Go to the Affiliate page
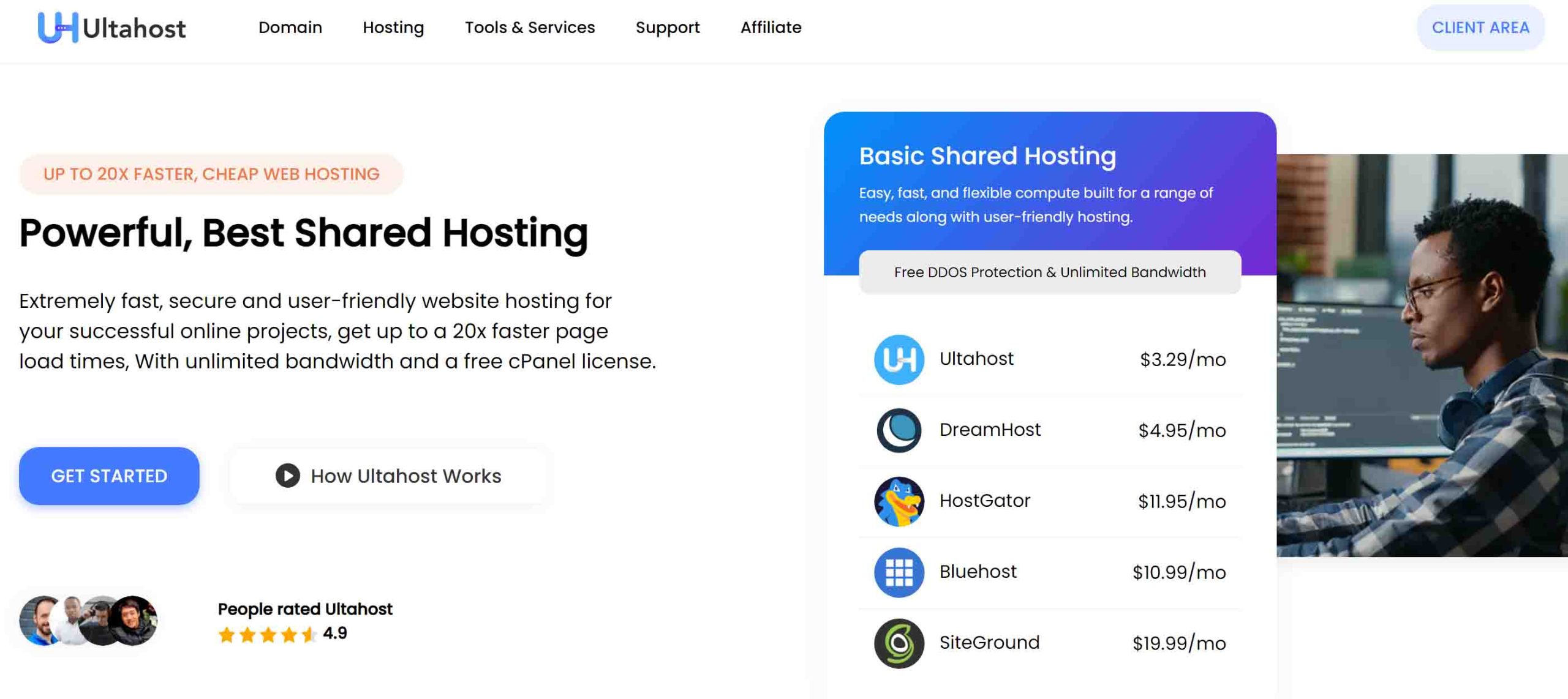Viewport: 1568px width, 699px height. [x=771, y=28]
